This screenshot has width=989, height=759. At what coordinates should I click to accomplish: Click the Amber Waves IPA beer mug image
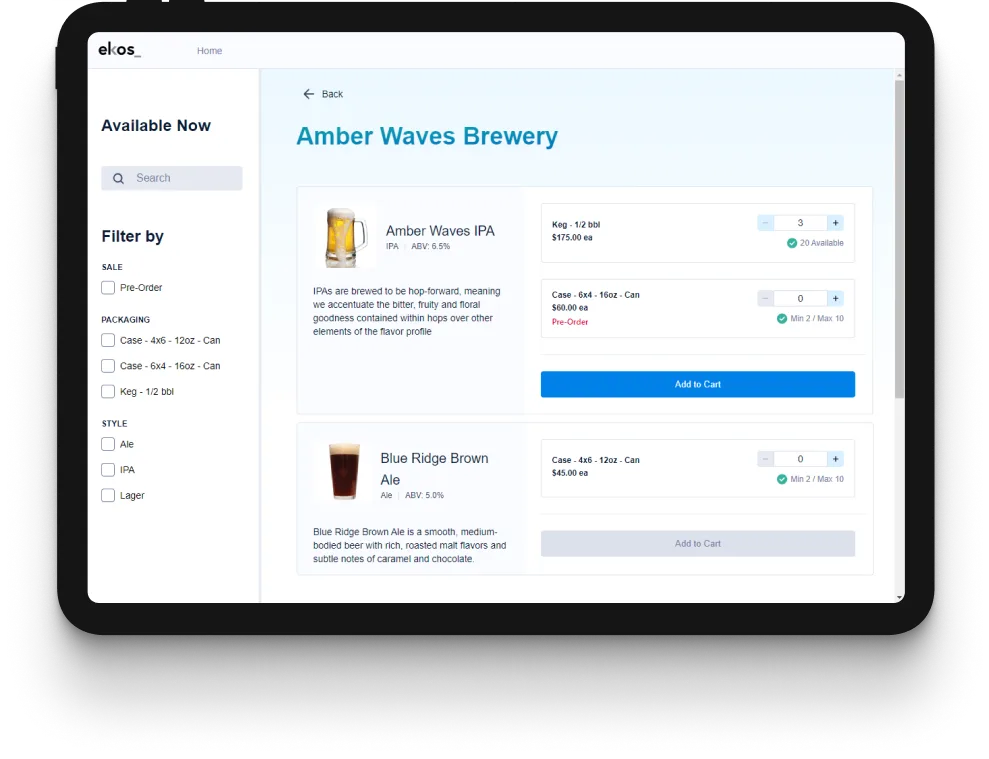click(346, 237)
